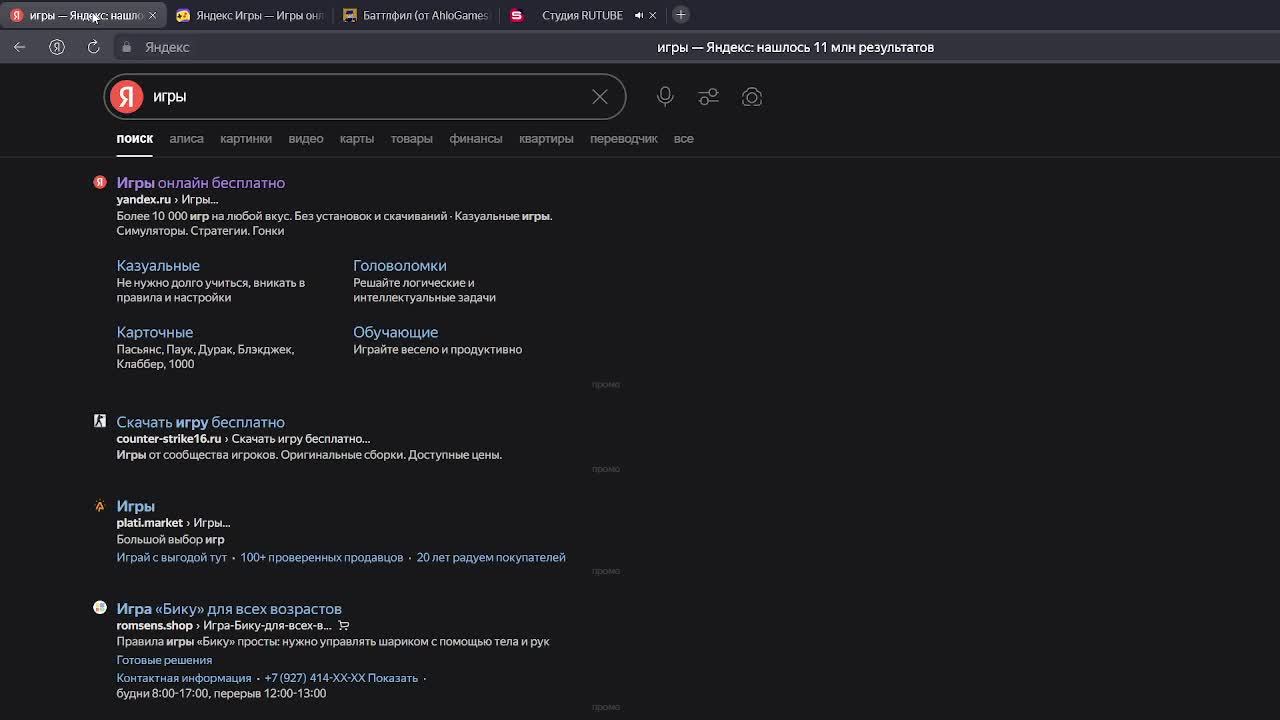1280x720 pixels.
Task: Mute the Студия RUTUBE tab audio icon
Action: click(639, 15)
